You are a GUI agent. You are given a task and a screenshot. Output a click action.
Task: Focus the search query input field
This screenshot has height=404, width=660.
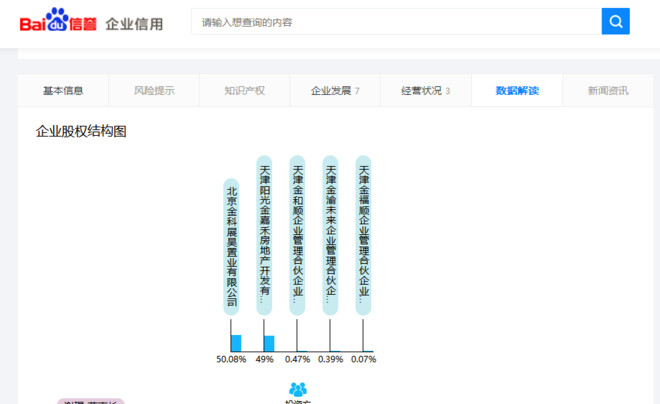click(x=397, y=21)
